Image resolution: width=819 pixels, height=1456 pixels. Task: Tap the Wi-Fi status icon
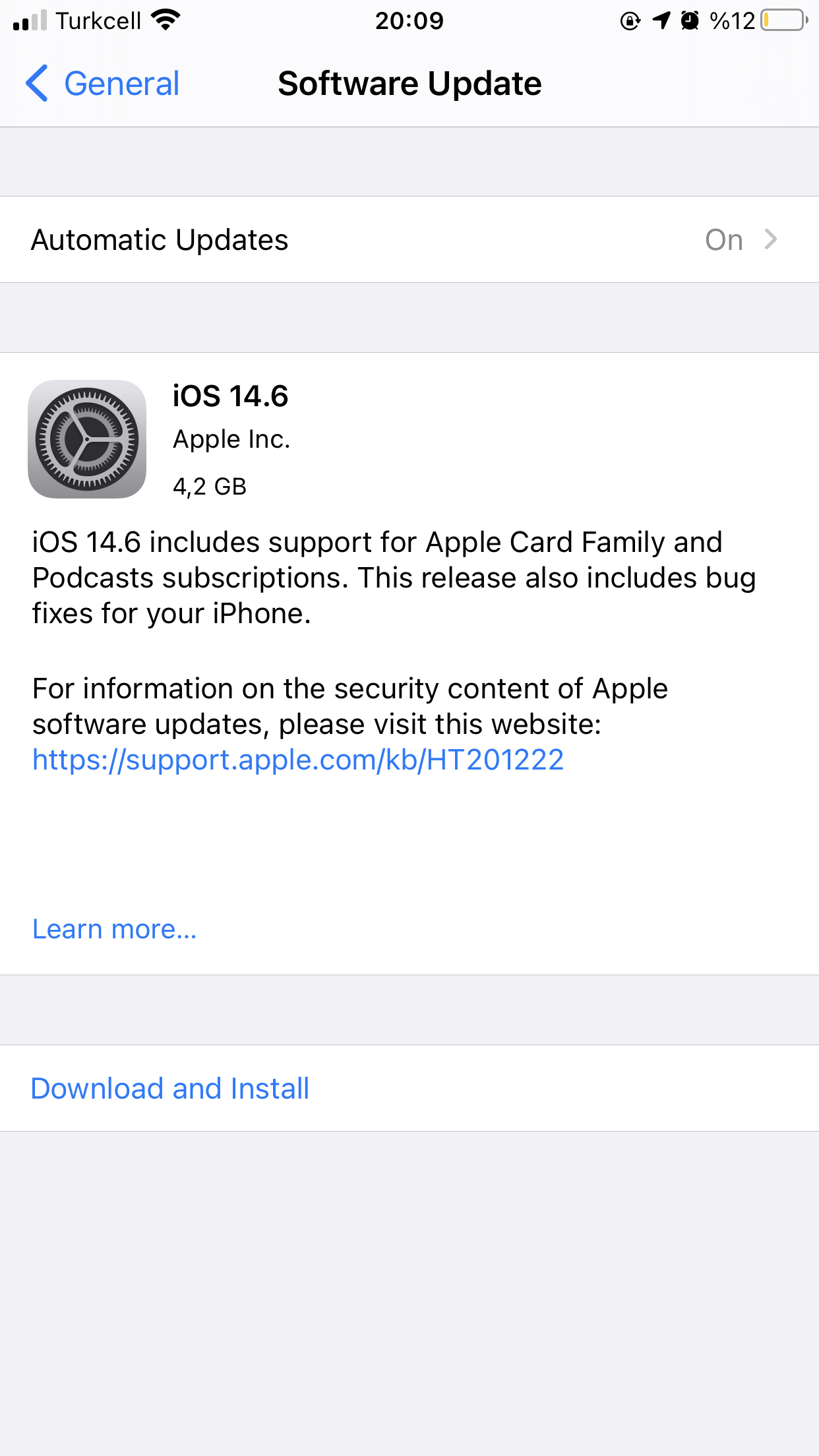click(x=165, y=20)
